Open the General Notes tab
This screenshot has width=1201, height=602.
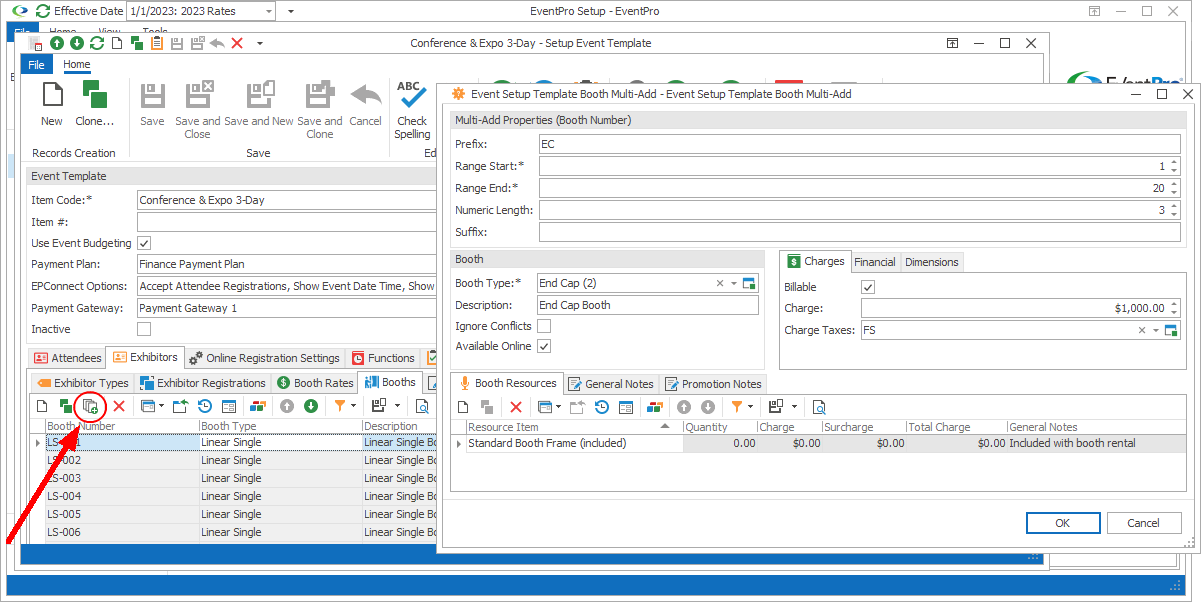point(610,384)
